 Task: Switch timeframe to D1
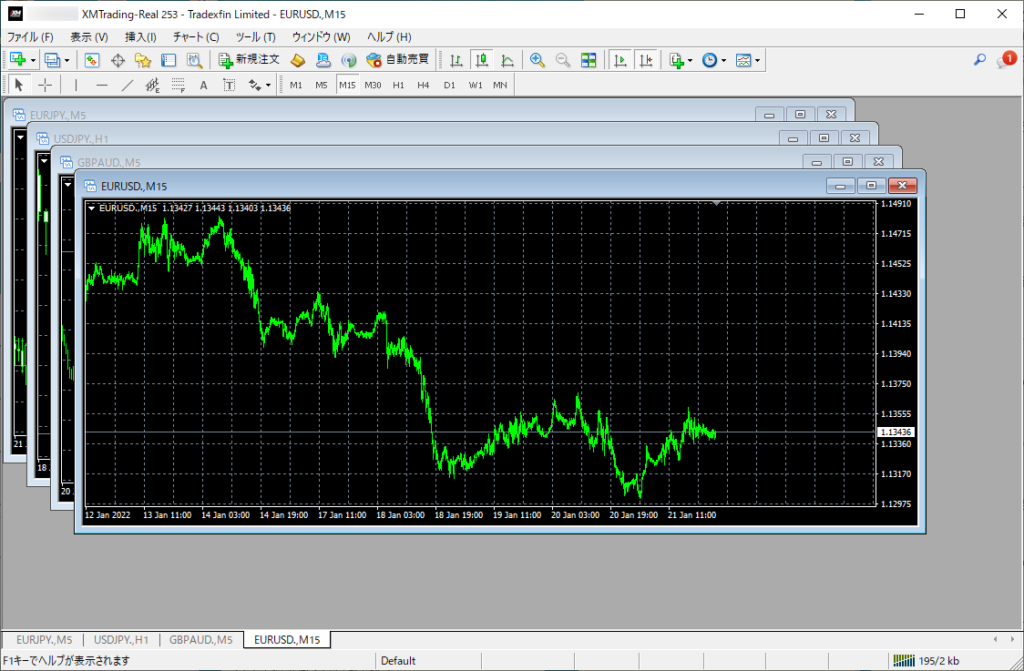coord(449,85)
